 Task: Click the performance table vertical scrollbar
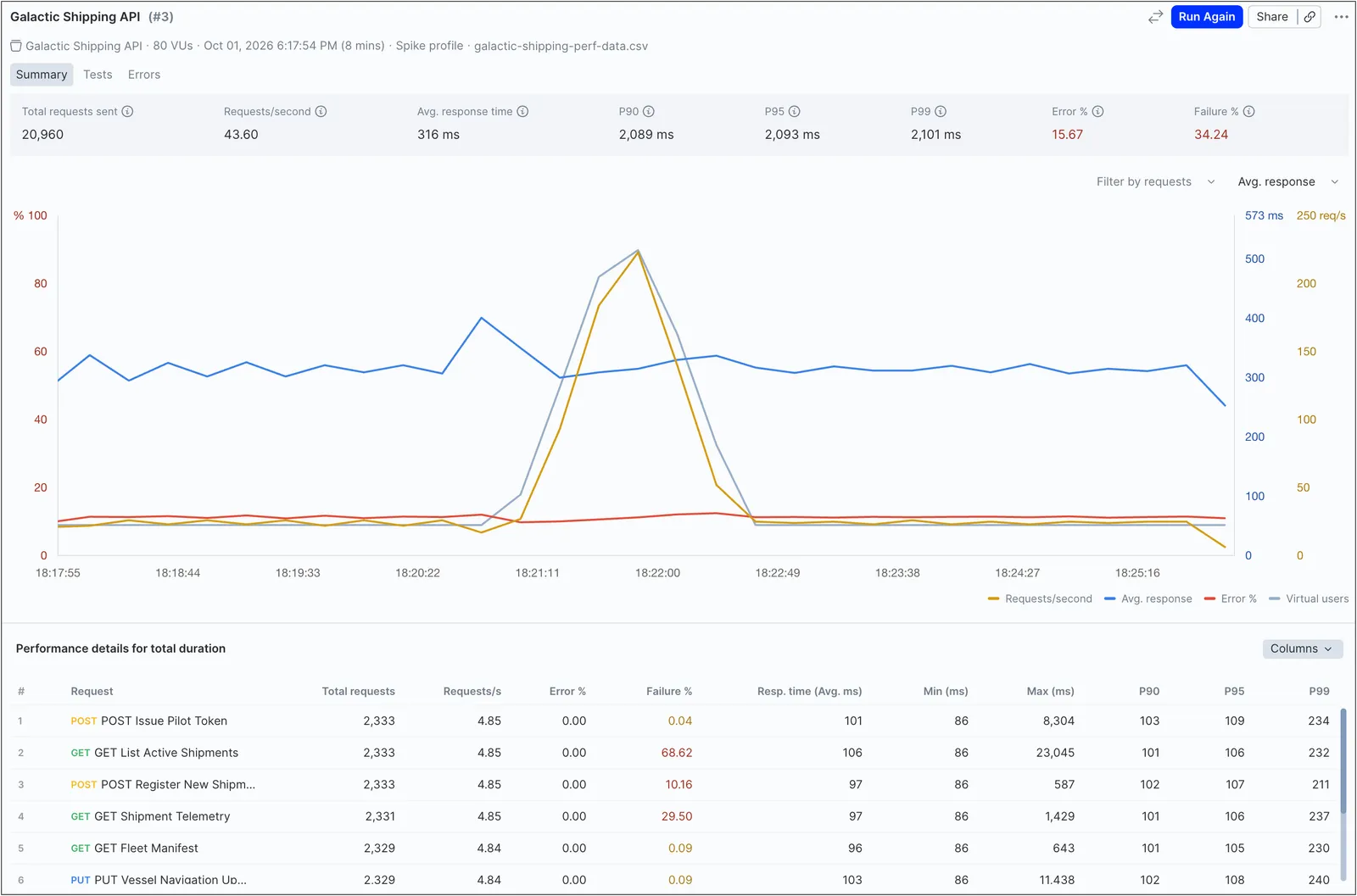1343,760
